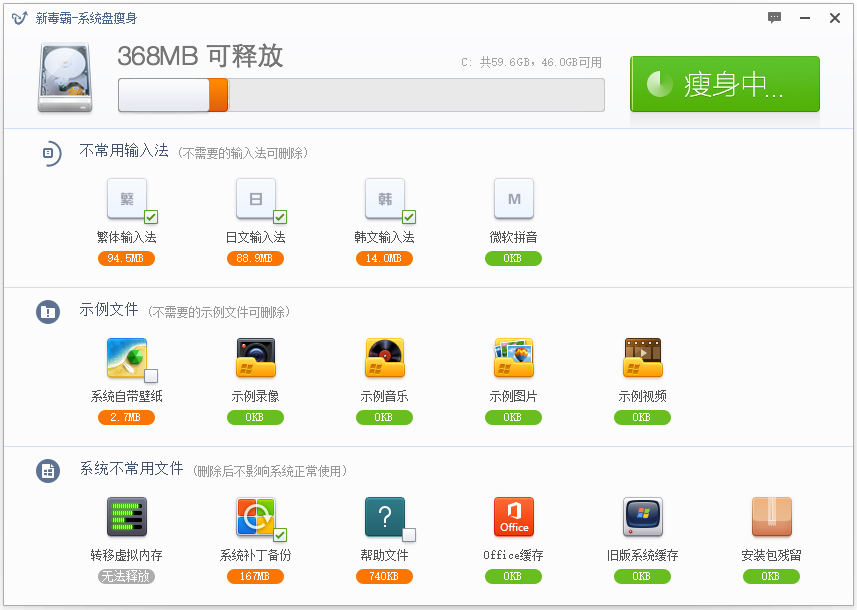Uncheck the 繁体输入法 checkbox

point(151,217)
